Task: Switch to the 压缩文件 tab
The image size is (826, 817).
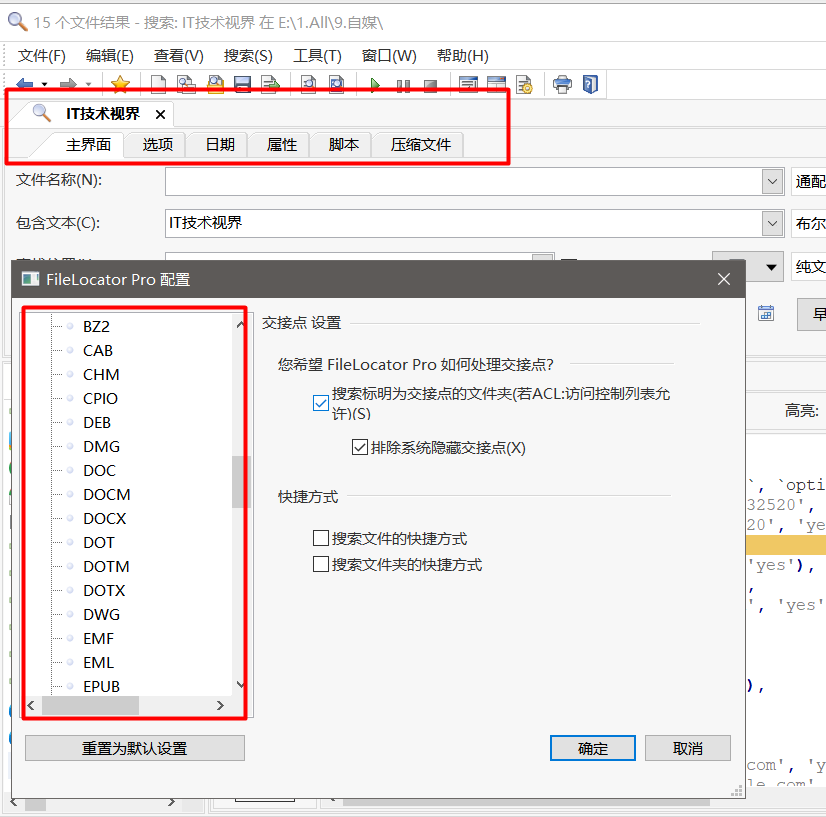Action: 420,145
